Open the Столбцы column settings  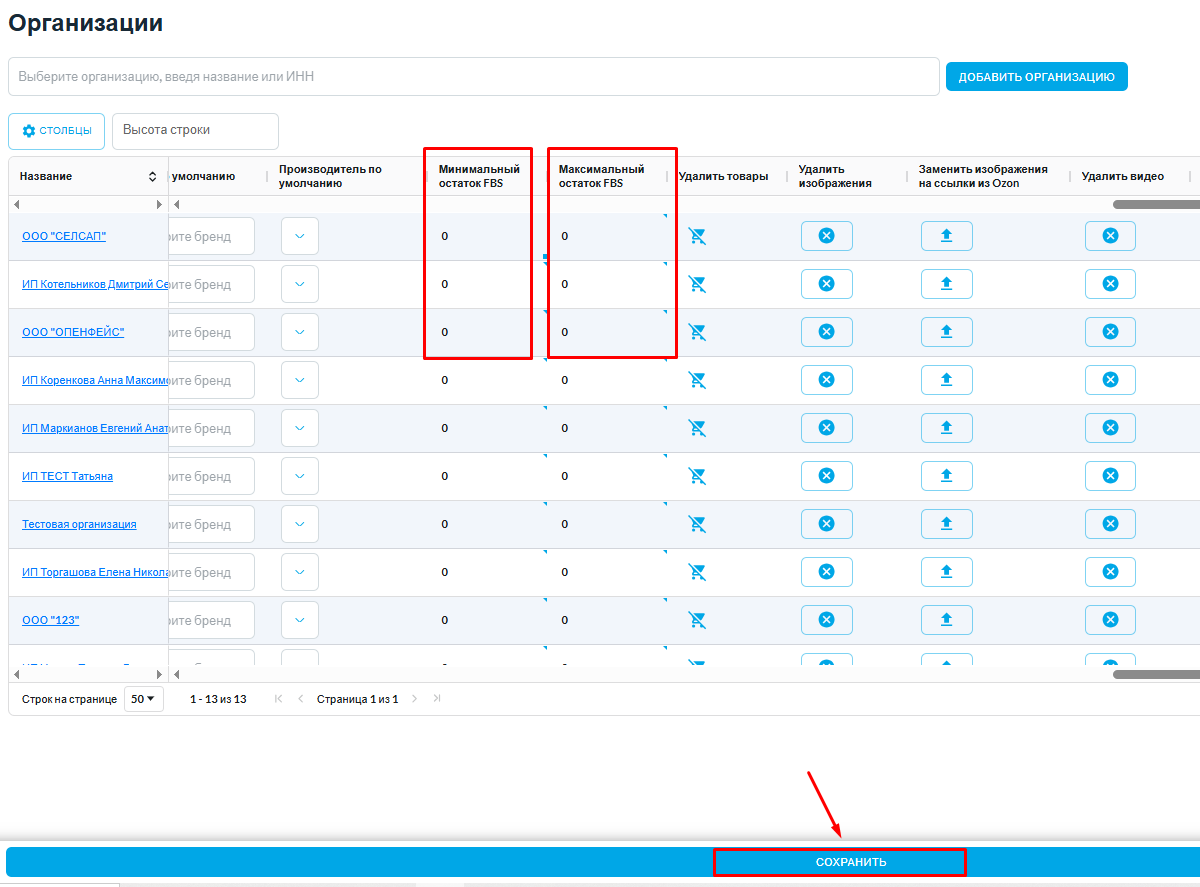pyautogui.click(x=56, y=131)
